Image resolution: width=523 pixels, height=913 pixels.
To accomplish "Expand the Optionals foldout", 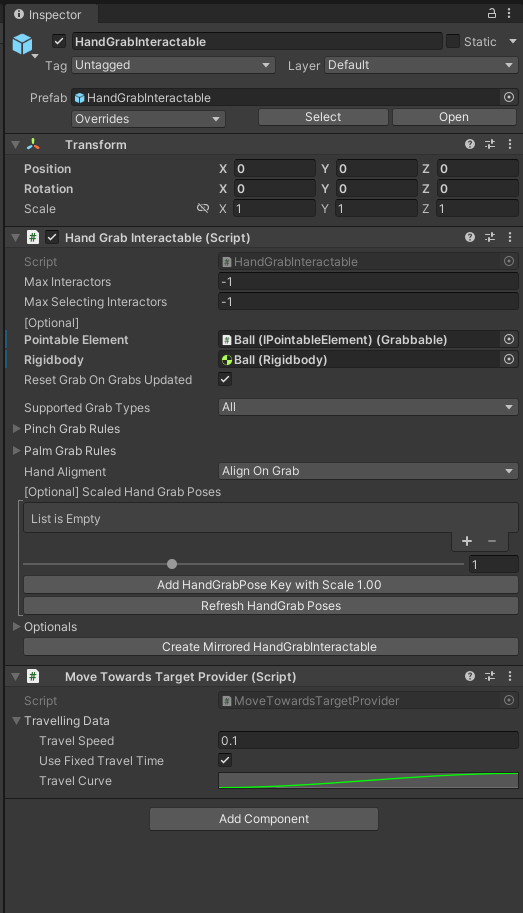I will pos(16,627).
